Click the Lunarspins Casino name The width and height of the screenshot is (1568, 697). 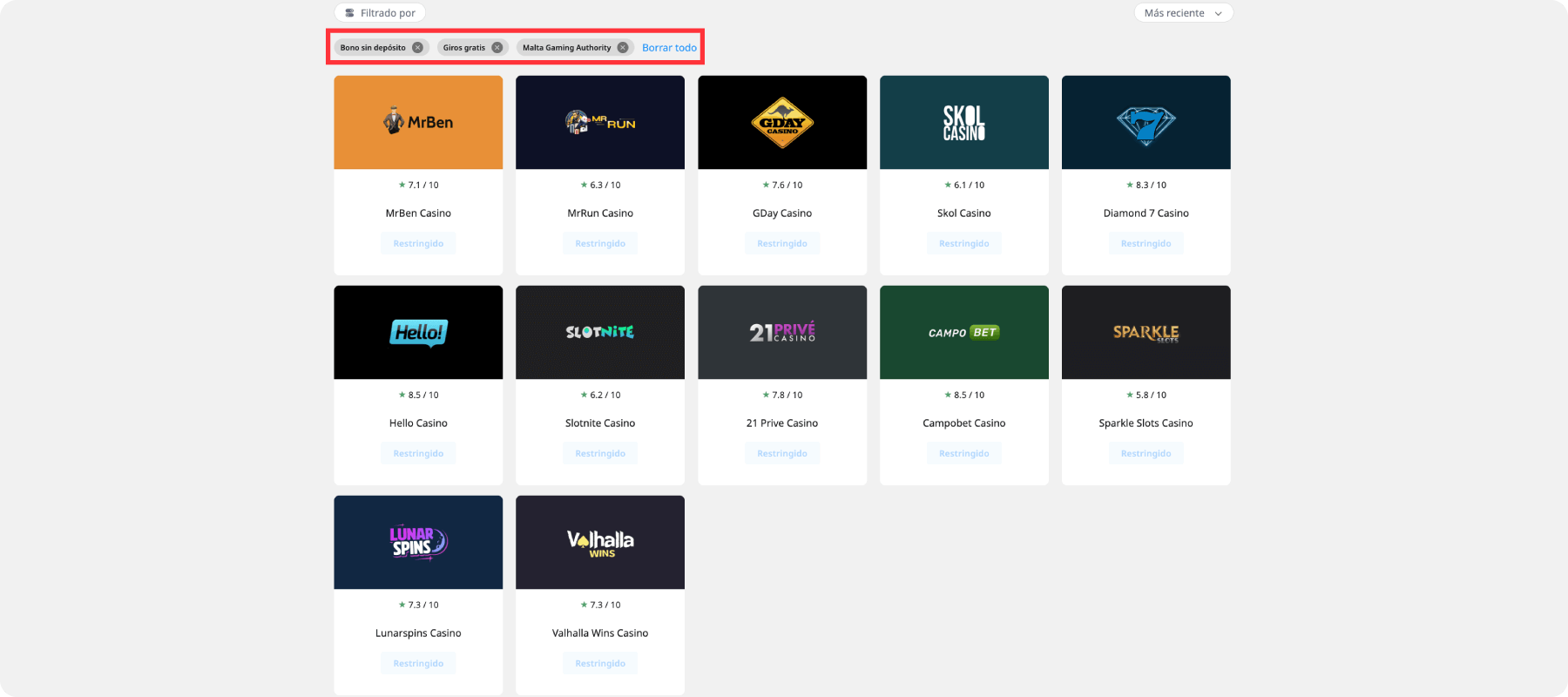click(x=418, y=633)
